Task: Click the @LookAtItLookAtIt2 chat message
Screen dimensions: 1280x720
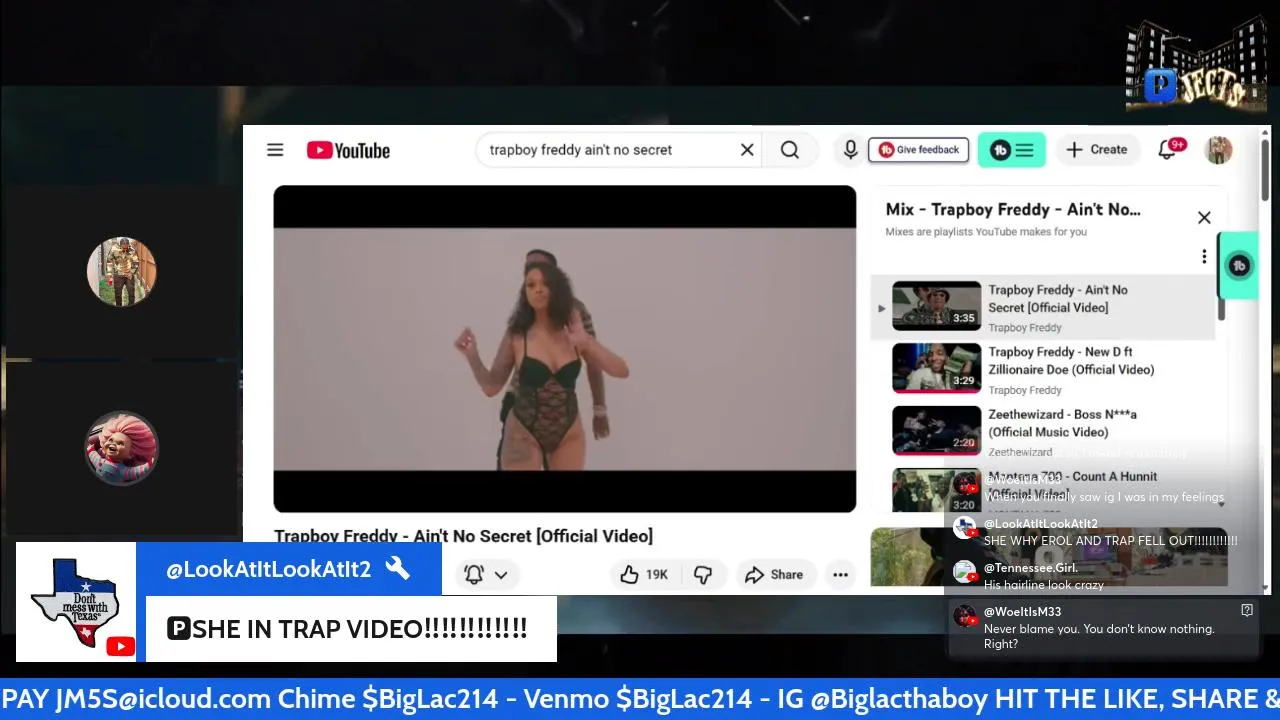Action: point(1097,532)
